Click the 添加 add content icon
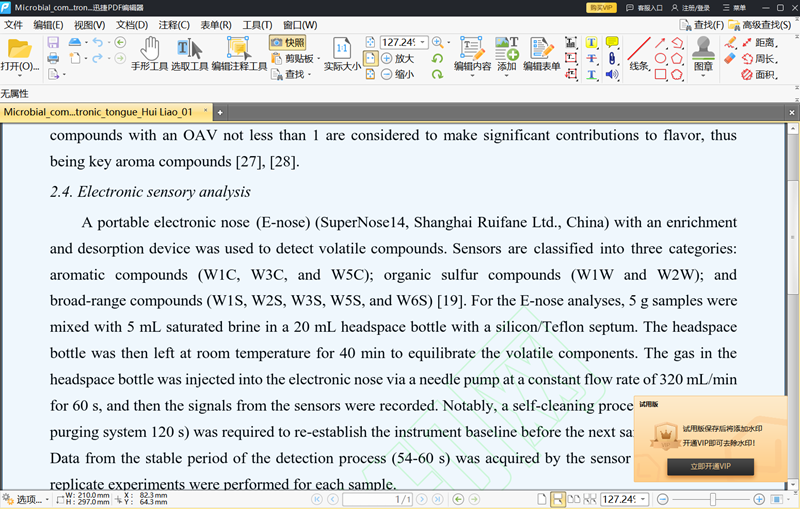Image resolution: width=800 pixels, height=509 pixels. point(507,54)
